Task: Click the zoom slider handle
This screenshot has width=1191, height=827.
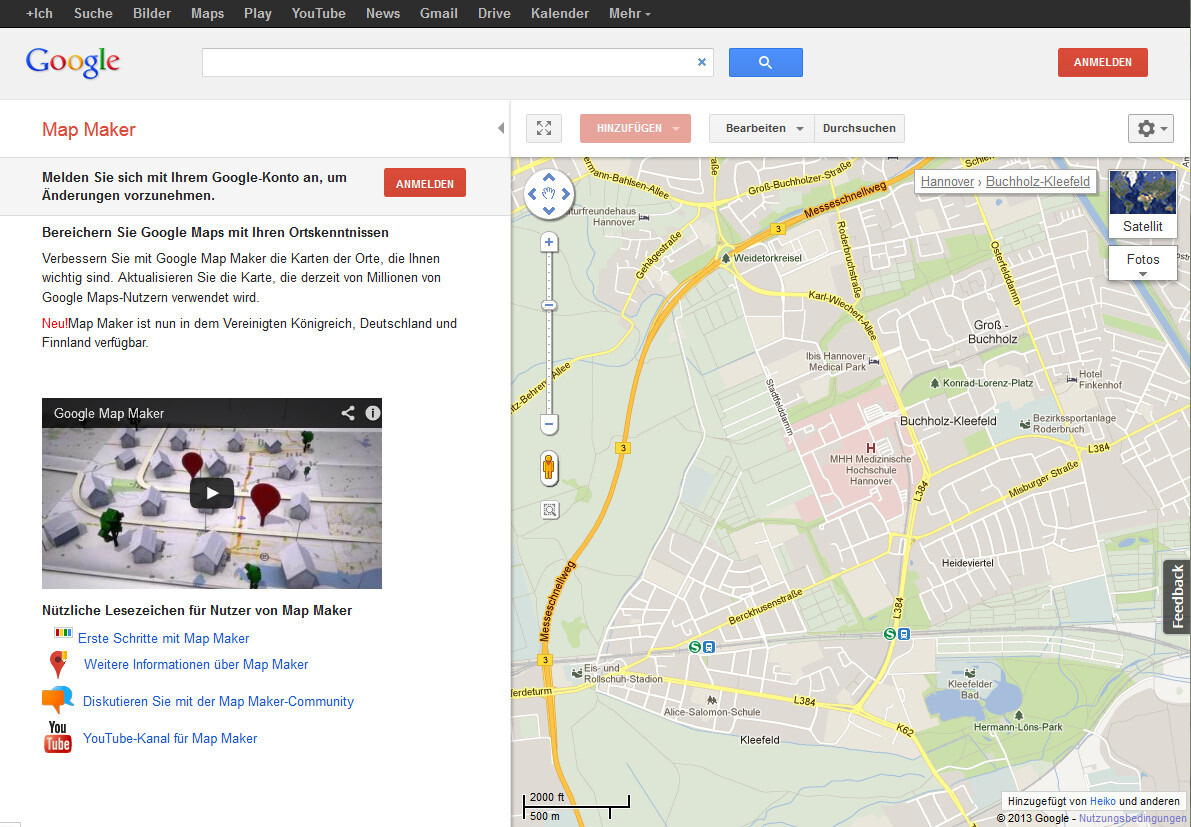Action: pos(549,305)
